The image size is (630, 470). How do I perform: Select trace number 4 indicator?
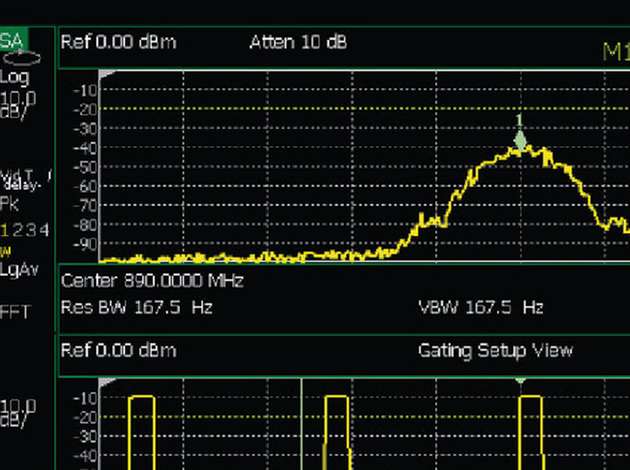click(x=45, y=230)
